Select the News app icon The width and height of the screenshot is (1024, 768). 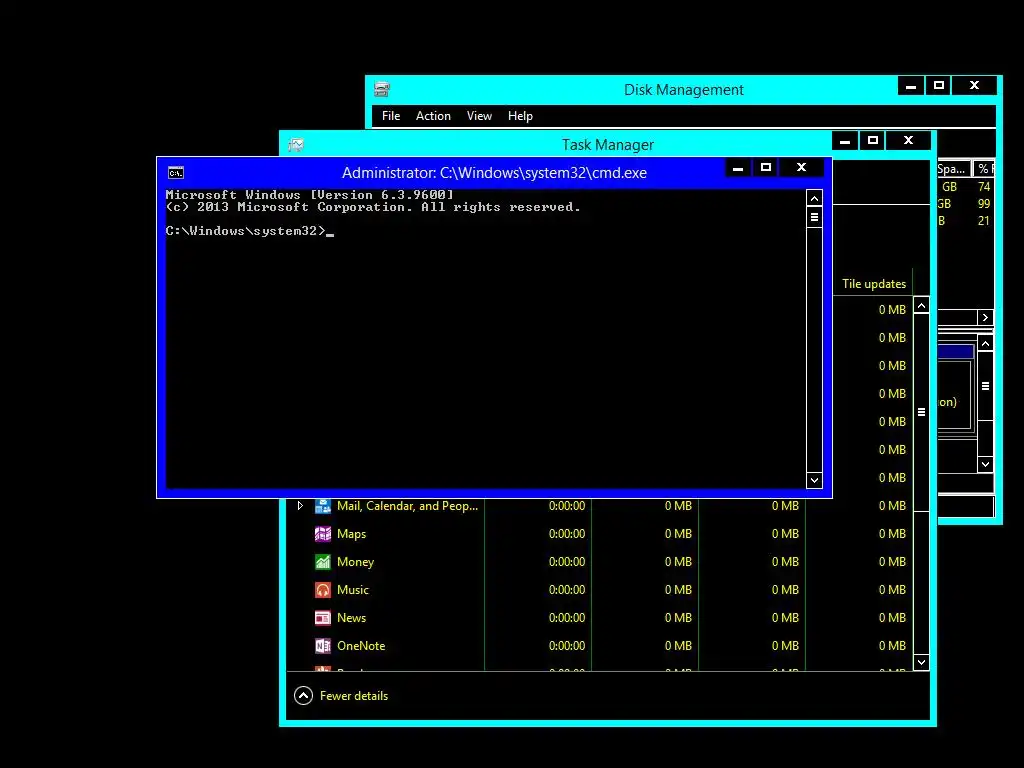(323, 618)
